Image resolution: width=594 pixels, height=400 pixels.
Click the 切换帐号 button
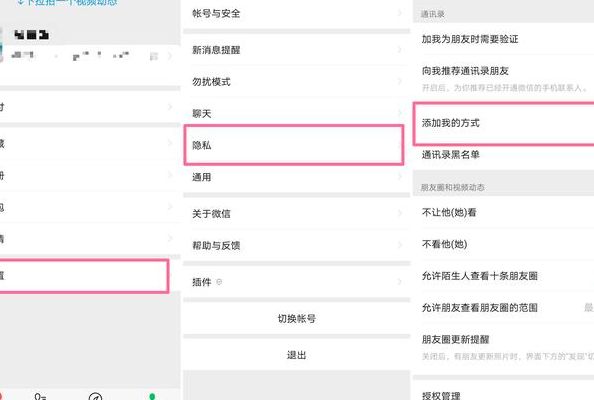tap(297, 319)
